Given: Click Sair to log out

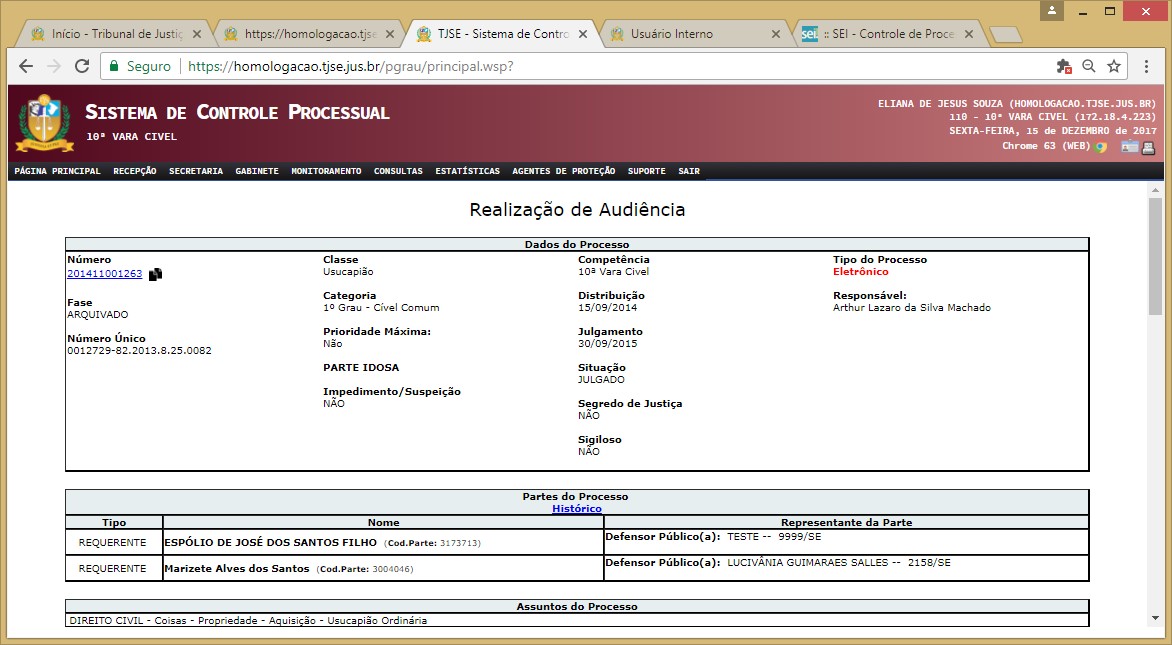Looking at the screenshot, I should [x=689, y=171].
